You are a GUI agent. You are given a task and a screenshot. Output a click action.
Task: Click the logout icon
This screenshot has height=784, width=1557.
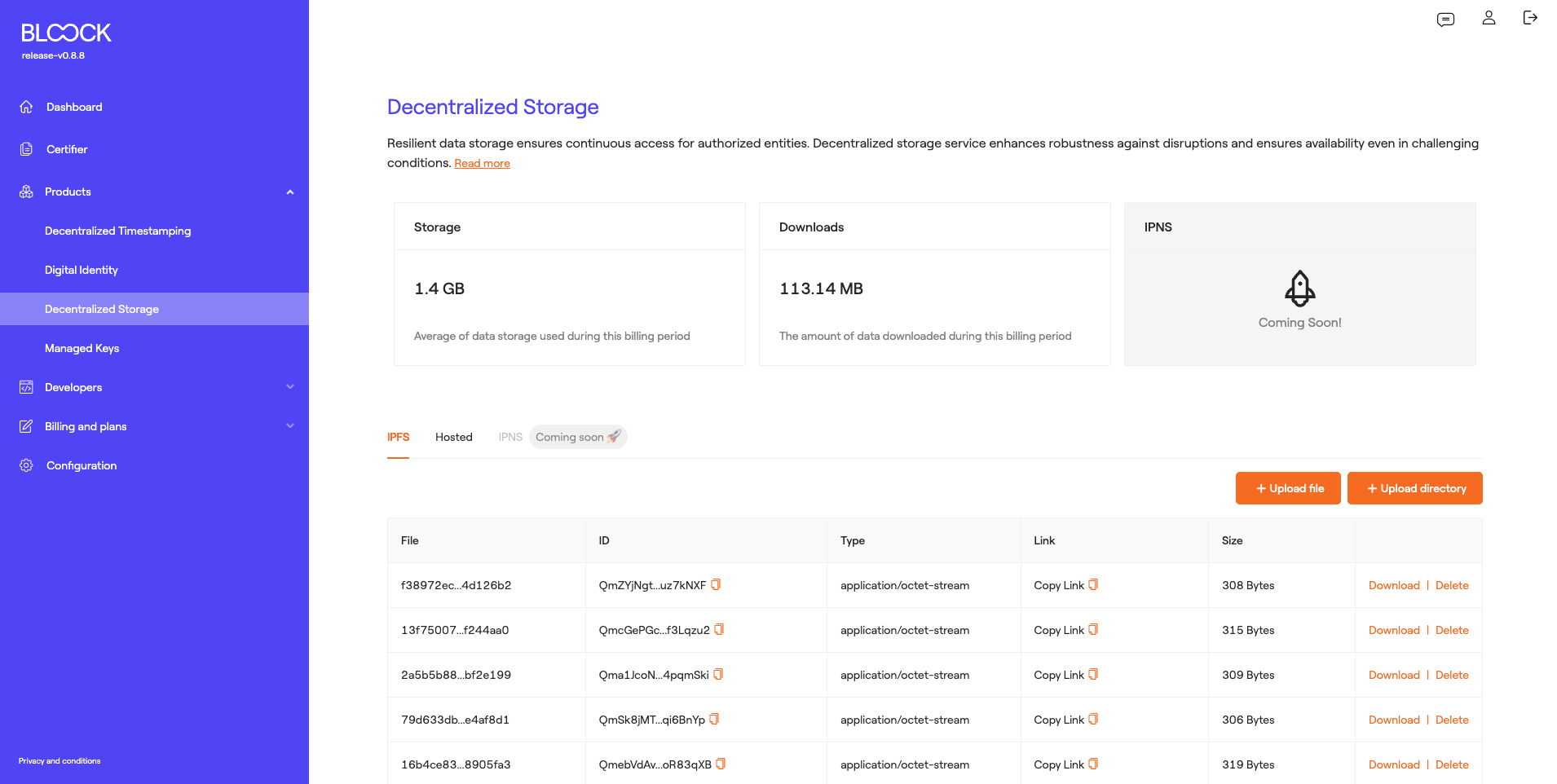click(1530, 18)
